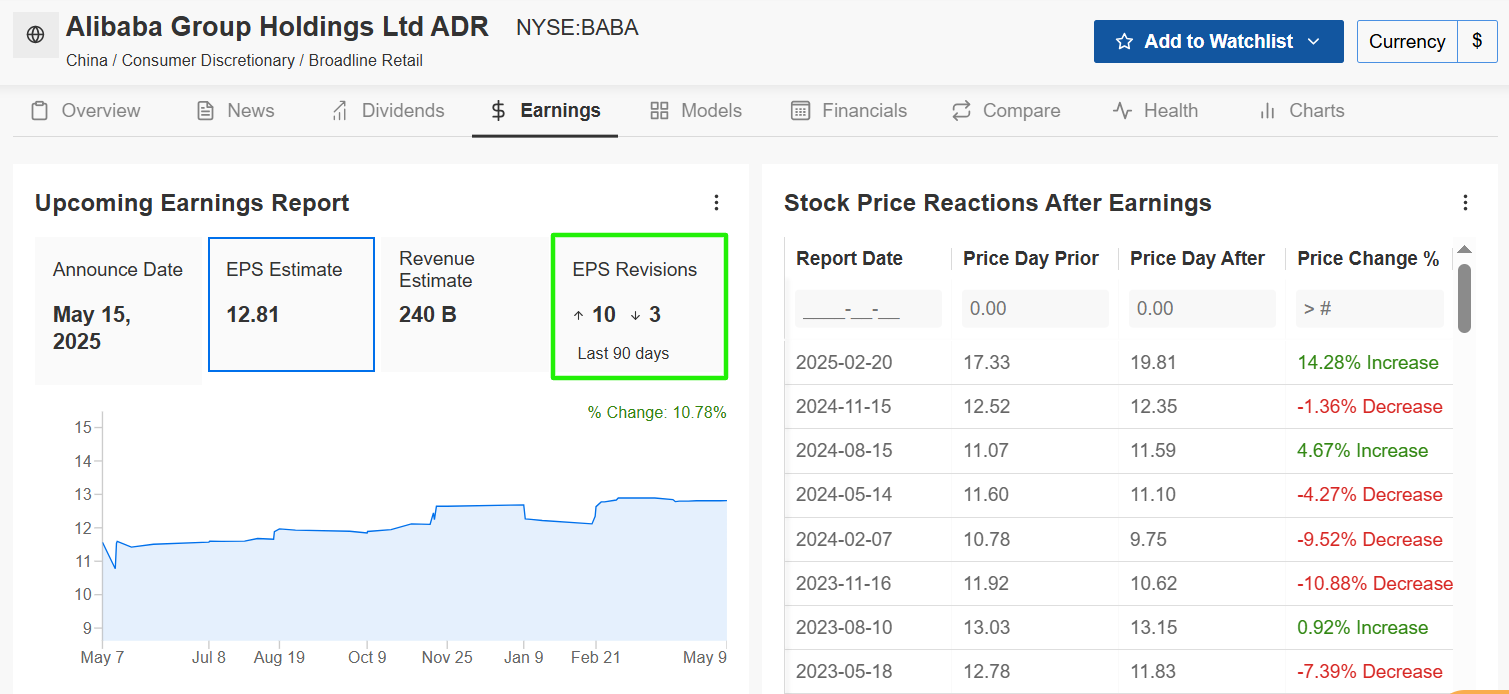
Task: Switch to the Compare tab
Action: [1006, 111]
